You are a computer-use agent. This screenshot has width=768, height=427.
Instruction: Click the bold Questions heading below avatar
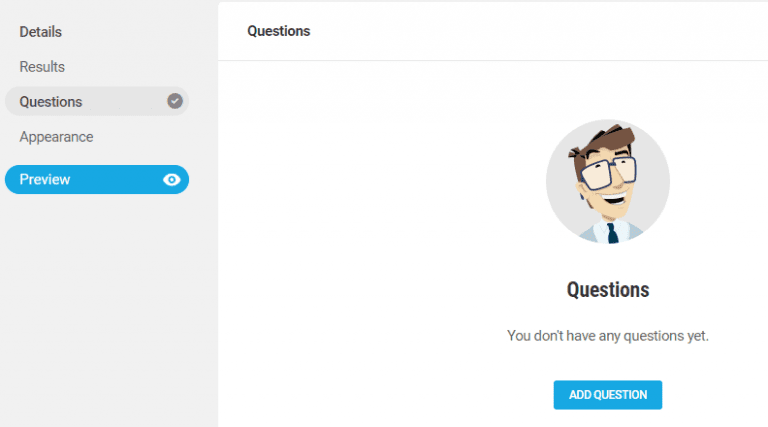coord(608,290)
